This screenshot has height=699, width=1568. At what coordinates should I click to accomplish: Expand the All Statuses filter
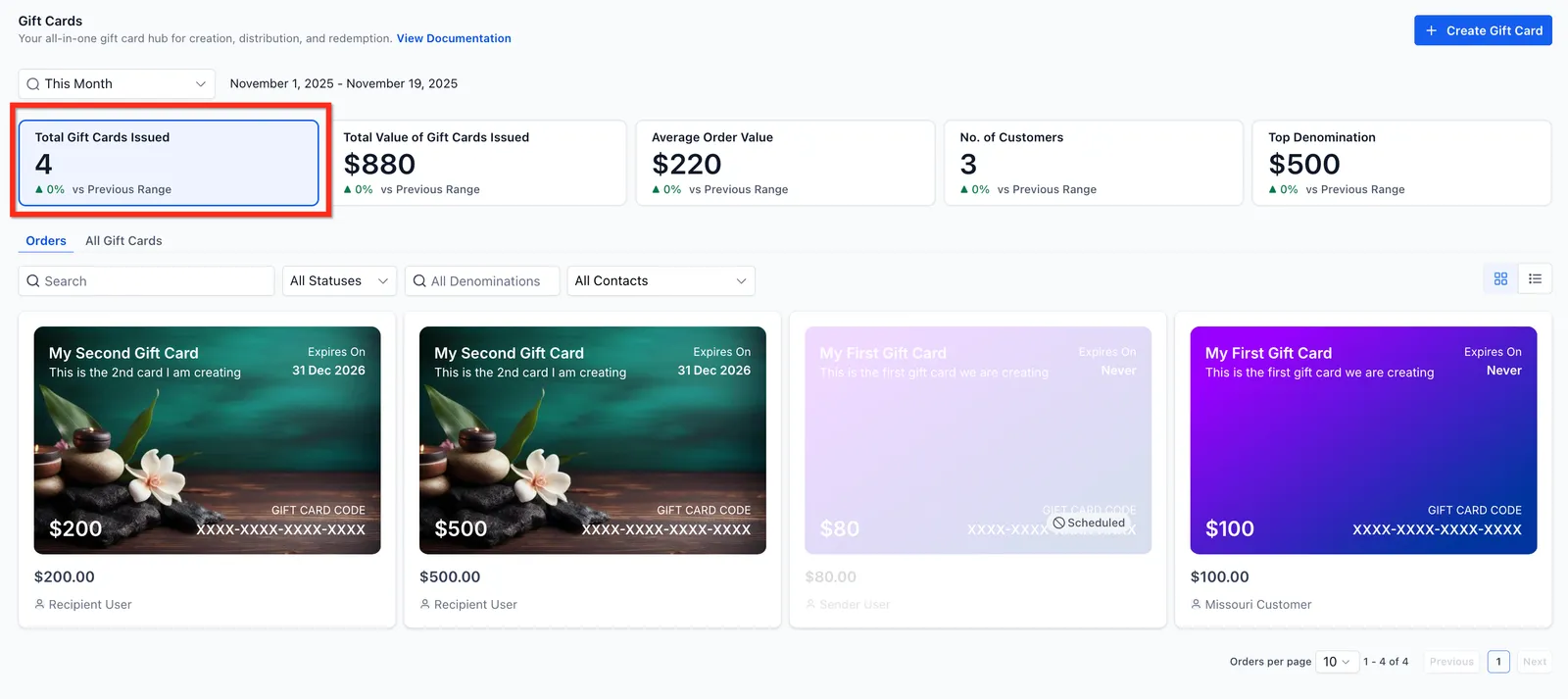339,281
